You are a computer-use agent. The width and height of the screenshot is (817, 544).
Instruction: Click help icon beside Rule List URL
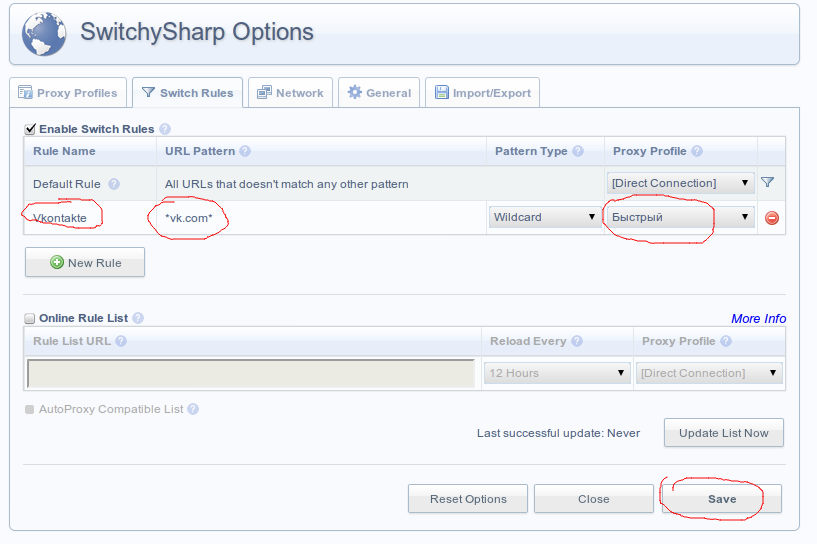(x=121, y=341)
